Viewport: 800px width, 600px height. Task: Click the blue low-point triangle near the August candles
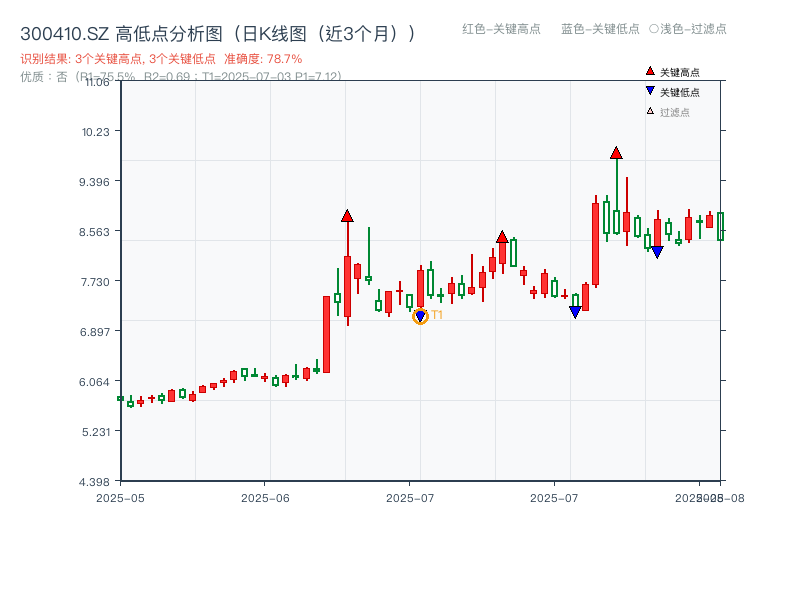click(x=657, y=251)
